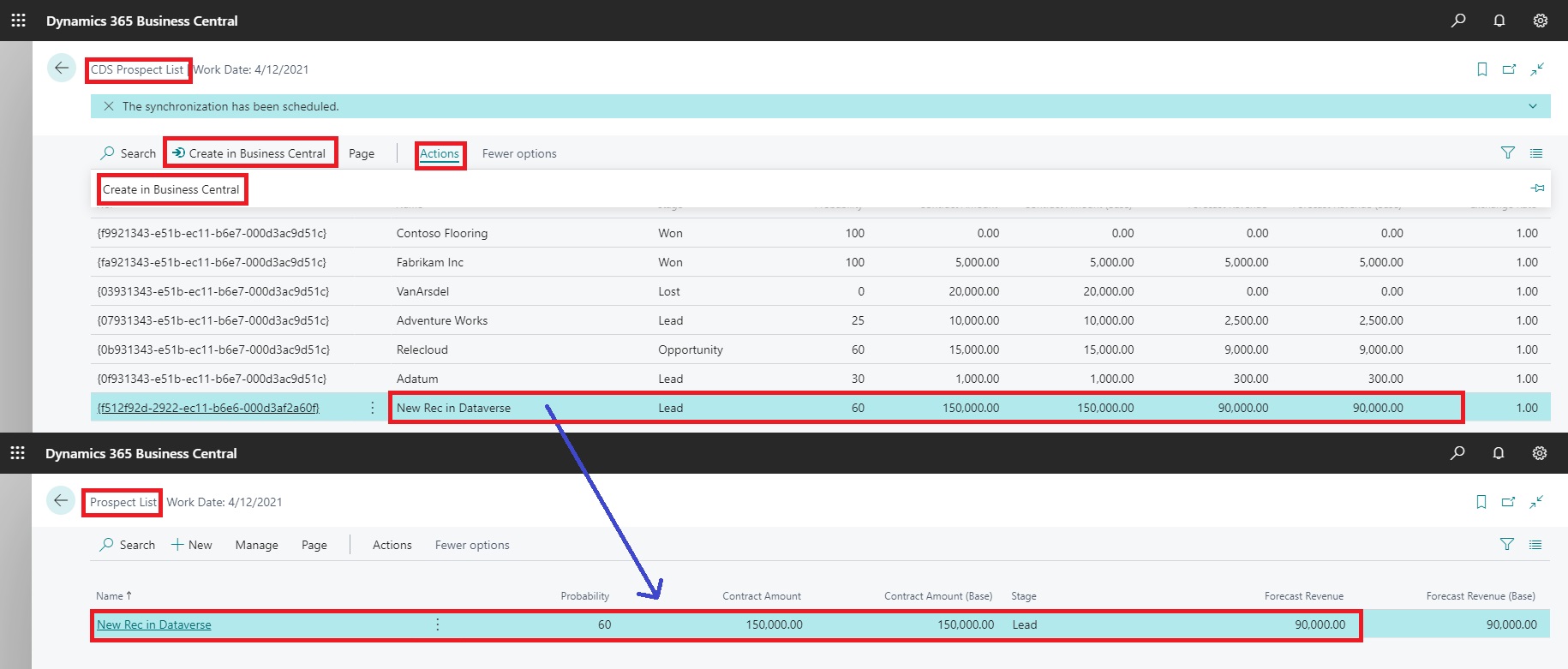Open notifications bell in top header
The height and width of the screenshot is (669, 1568).
tap(1499, 21)
